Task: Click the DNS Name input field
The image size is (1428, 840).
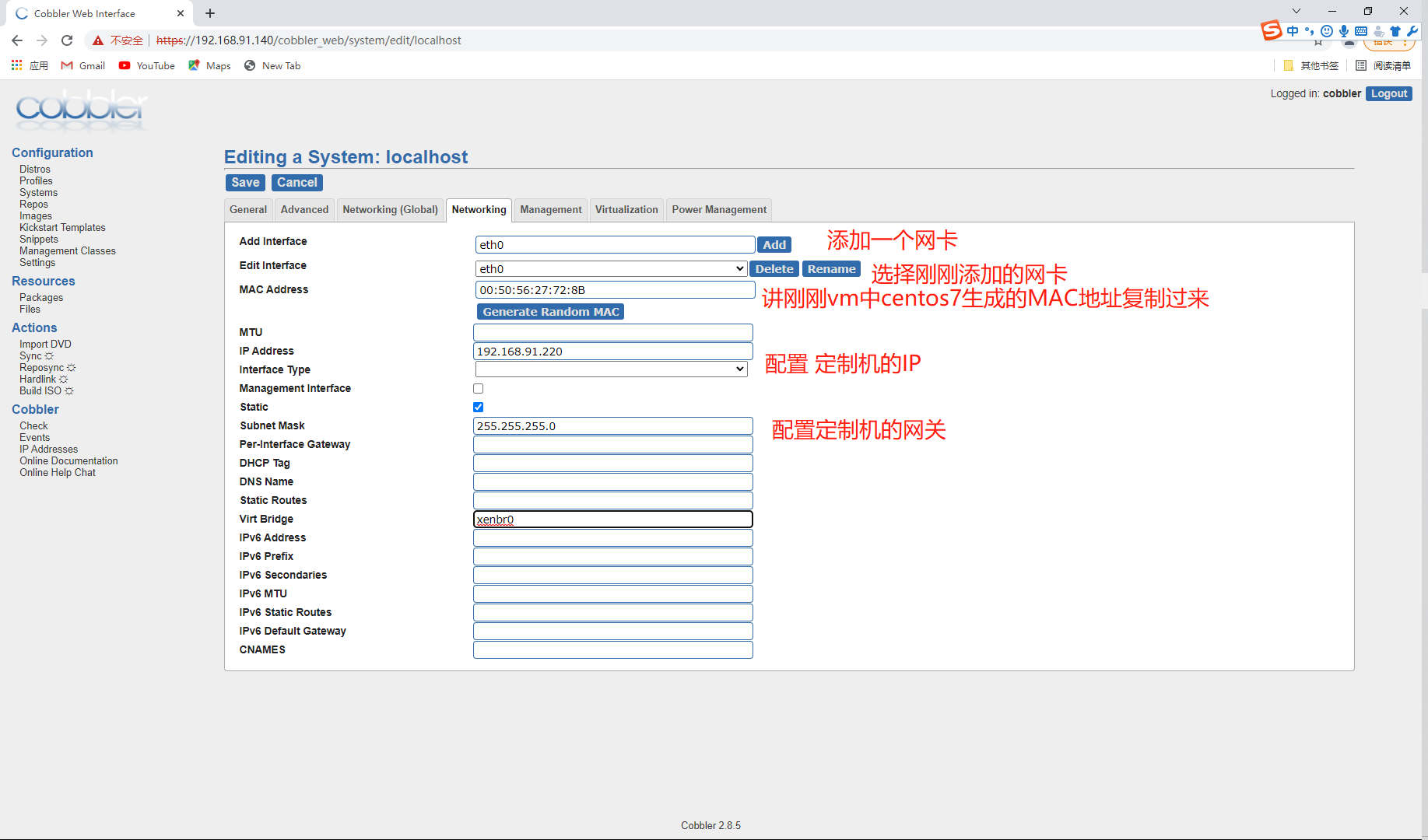Action: click(x=613, y=481)
